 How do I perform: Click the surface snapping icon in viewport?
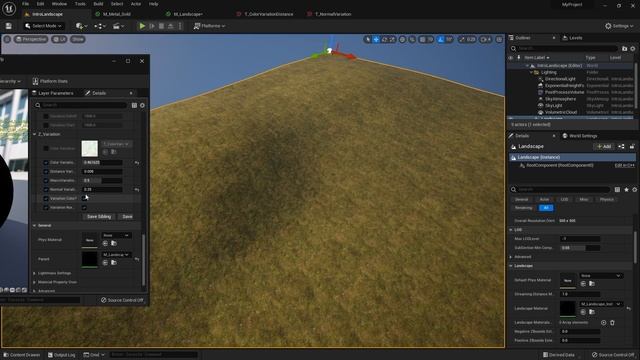coord(412,40)
